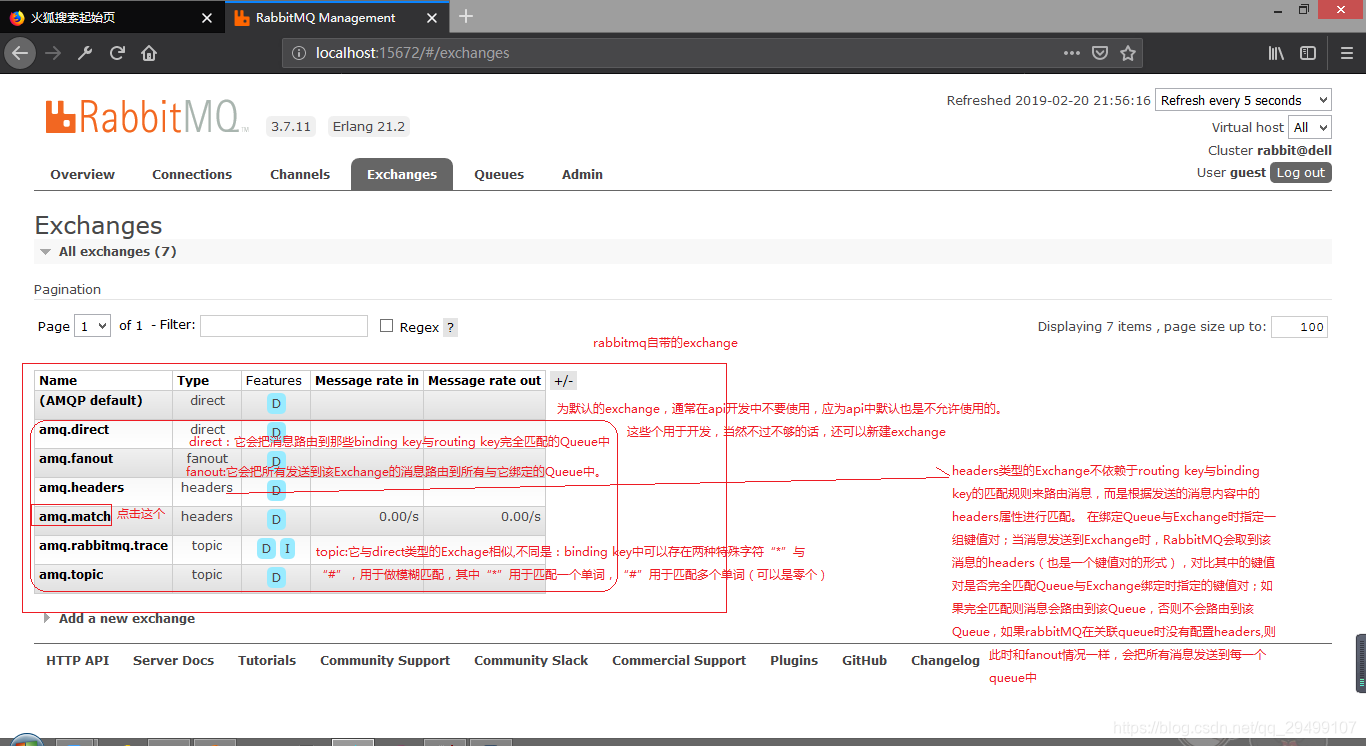This screenshot has width=1366, height=746.
Task: Open the GitHub footer link
Action: 865,660
